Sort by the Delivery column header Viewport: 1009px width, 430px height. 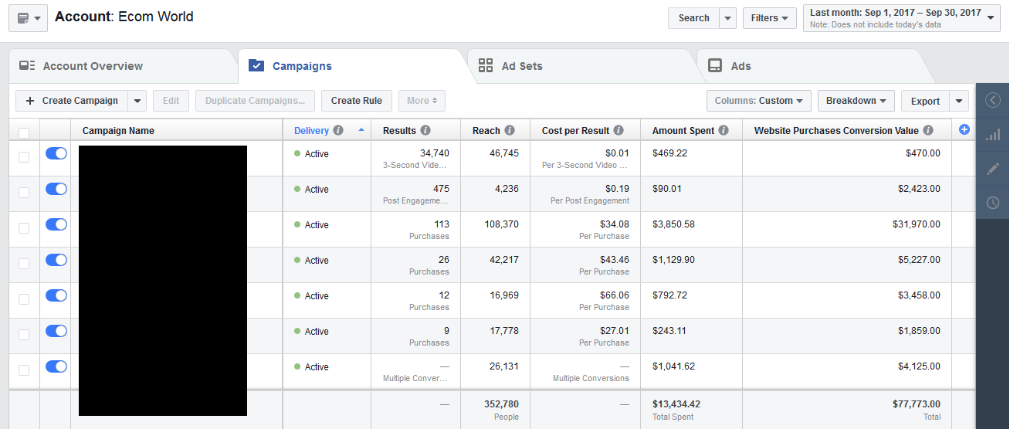311,131
